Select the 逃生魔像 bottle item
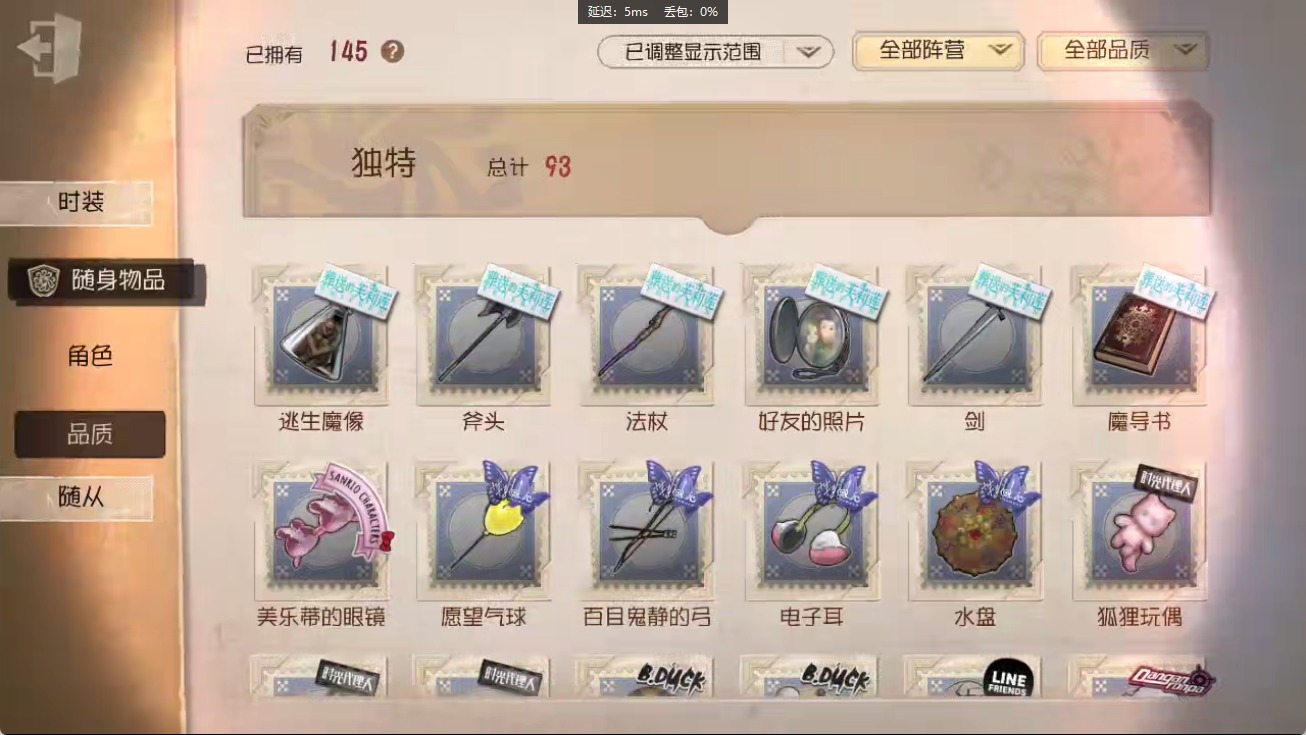This screenshot has width=1306, height=735. 321,335
